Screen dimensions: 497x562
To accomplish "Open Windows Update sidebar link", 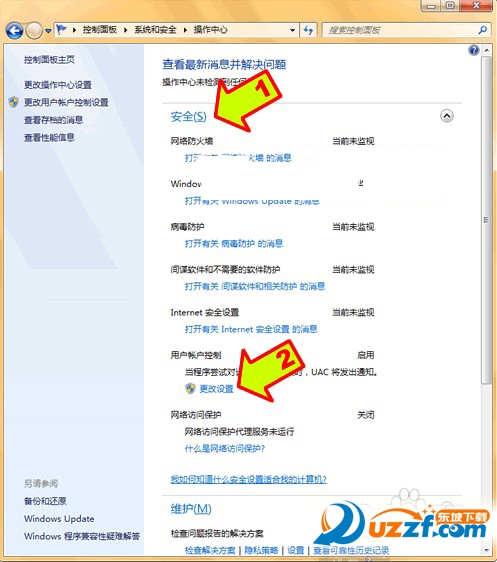I will pyautogui.click(x=59, y=519).
